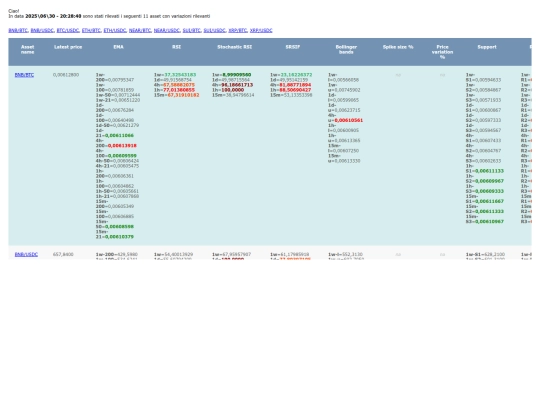Click the Support 15m-S3 value 0,00610967
Image resolution: width=540 pixels, height=405 pixels.
point(489,222)
